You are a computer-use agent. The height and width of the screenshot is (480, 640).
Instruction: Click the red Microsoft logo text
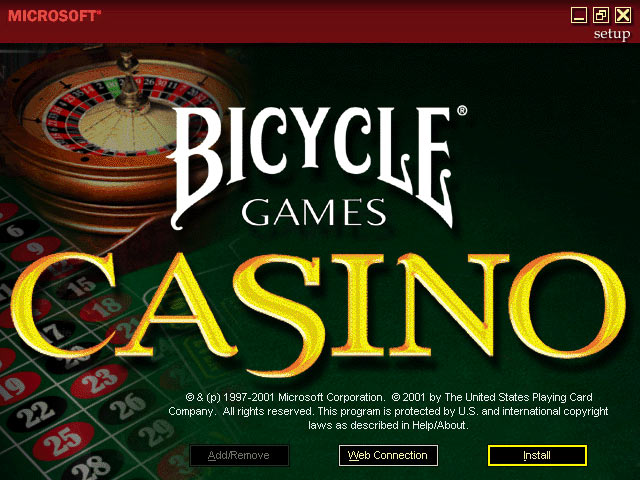click(x=54, y=16)
